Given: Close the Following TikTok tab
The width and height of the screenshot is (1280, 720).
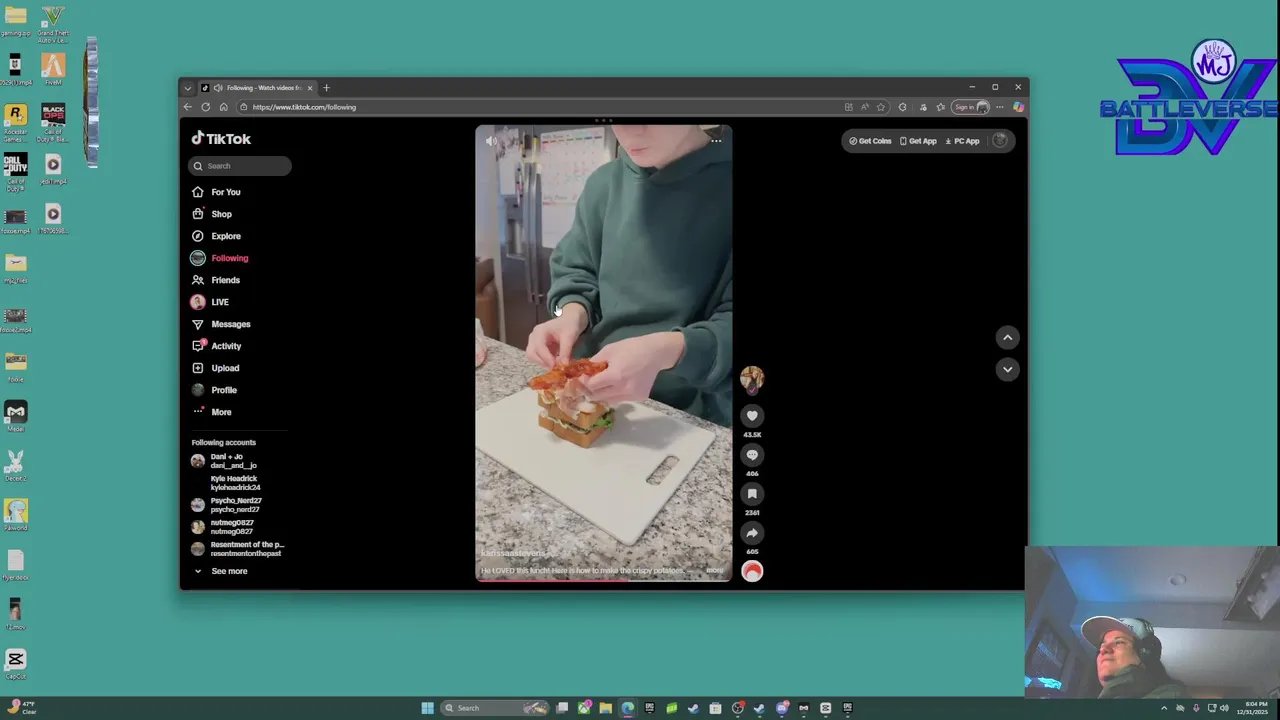Looking at the screenshot, I should pos(309,88).
